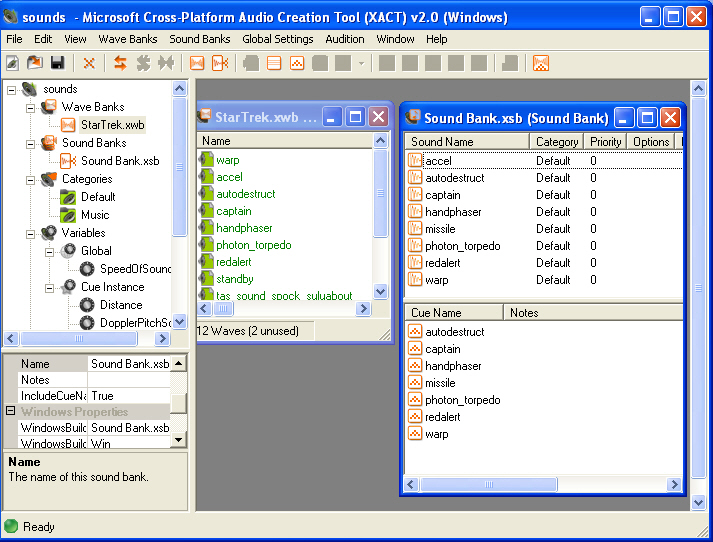Collapse the Windows Properties section
Viewport: 713px width, 542px height.
pyautogui.click(x=10, y=411)
